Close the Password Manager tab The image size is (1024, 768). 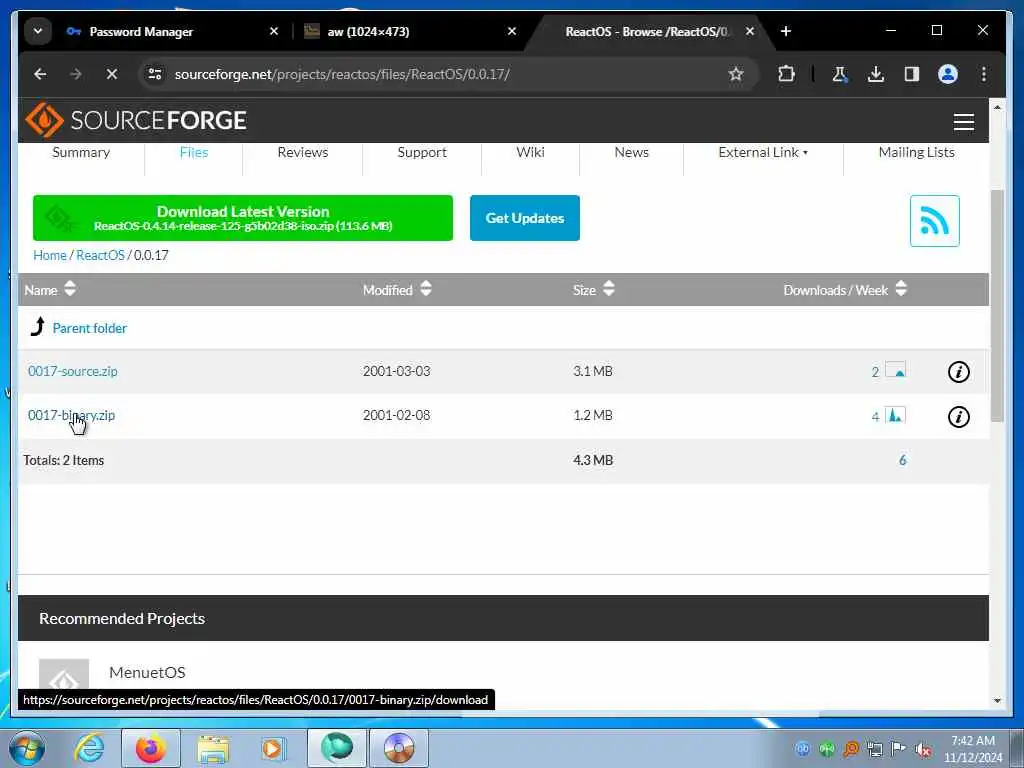[274, 31]
